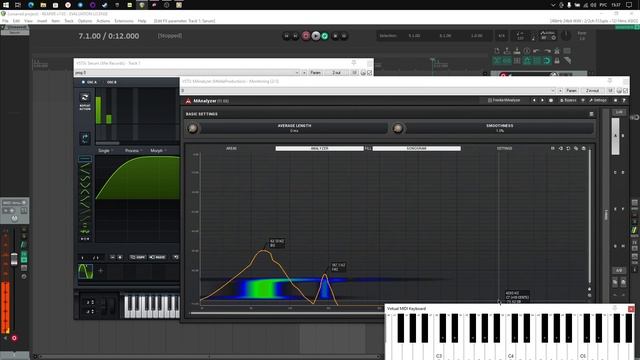Select the sine wavetable frame thumbnail
Viewport: 640px width, 360px height.
[85, 271]
